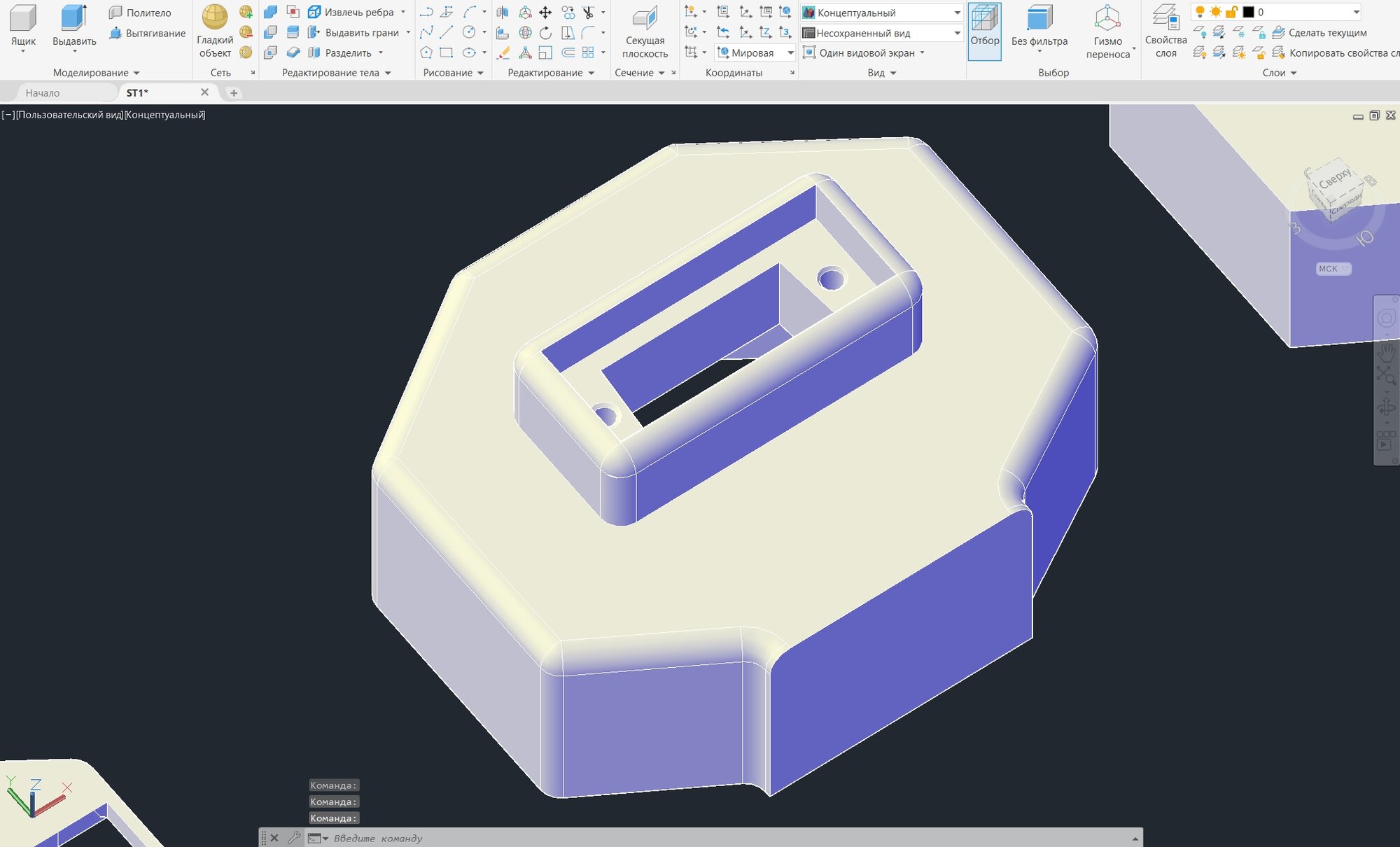Open a new drawing tab with plus
The height and width of the screenshot is (847, 1400).
click(x=234, y=92)
